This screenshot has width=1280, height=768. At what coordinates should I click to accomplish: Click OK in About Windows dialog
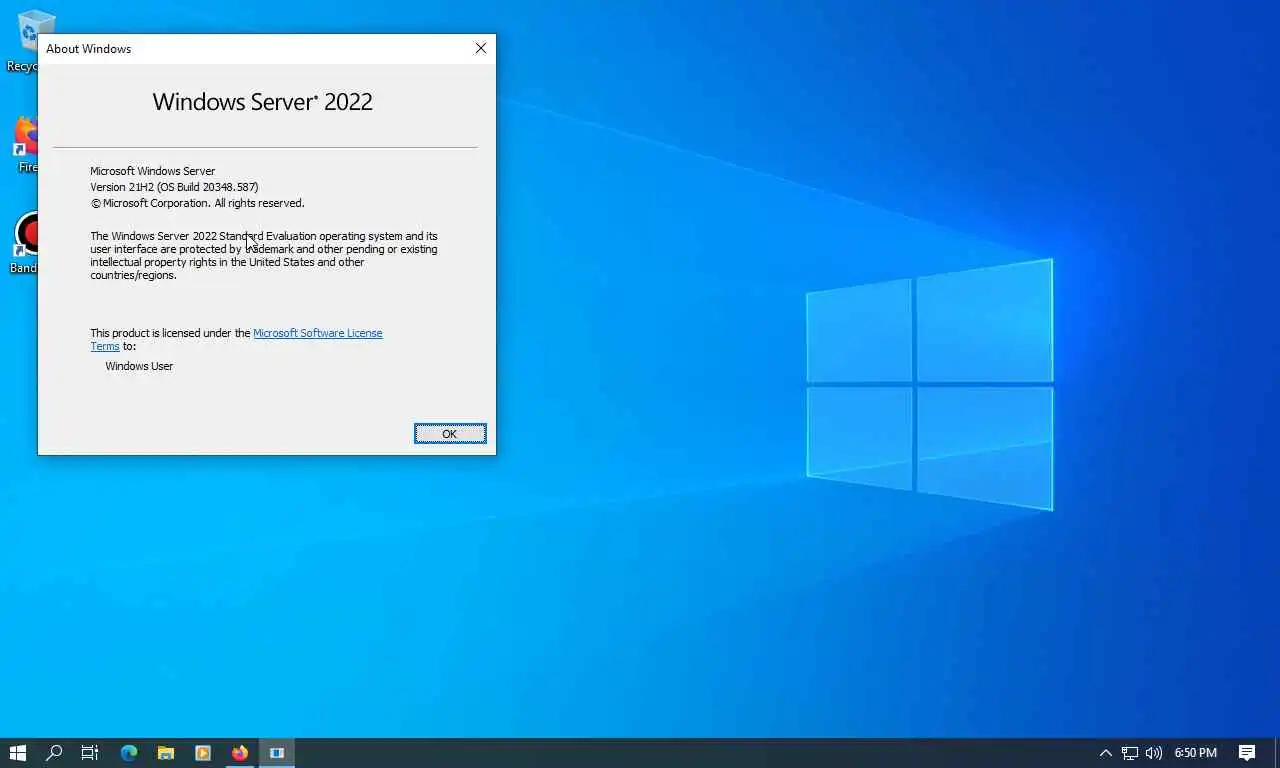tap(450, 433)
